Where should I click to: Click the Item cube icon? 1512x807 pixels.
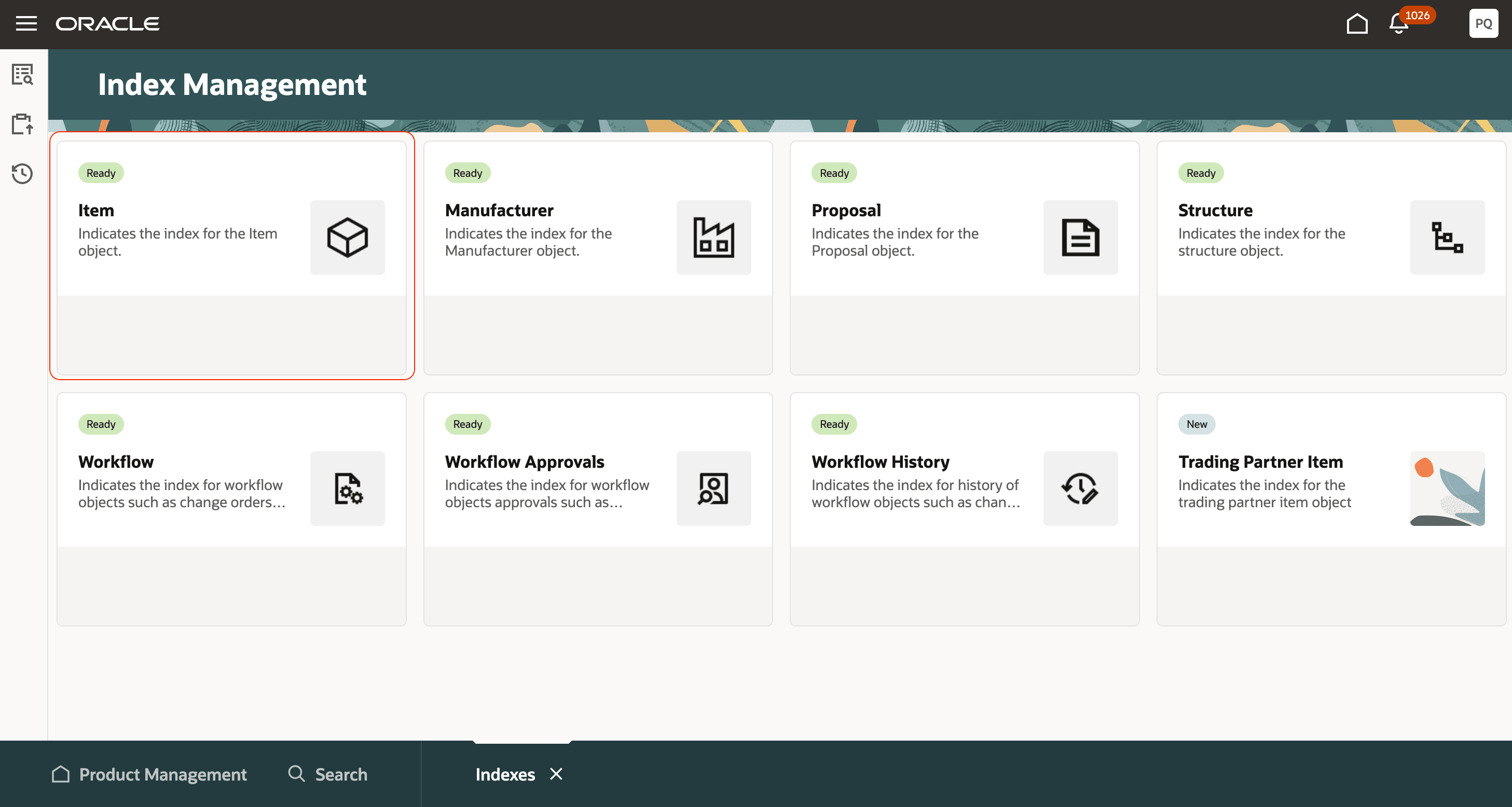[x=348, y=238]
